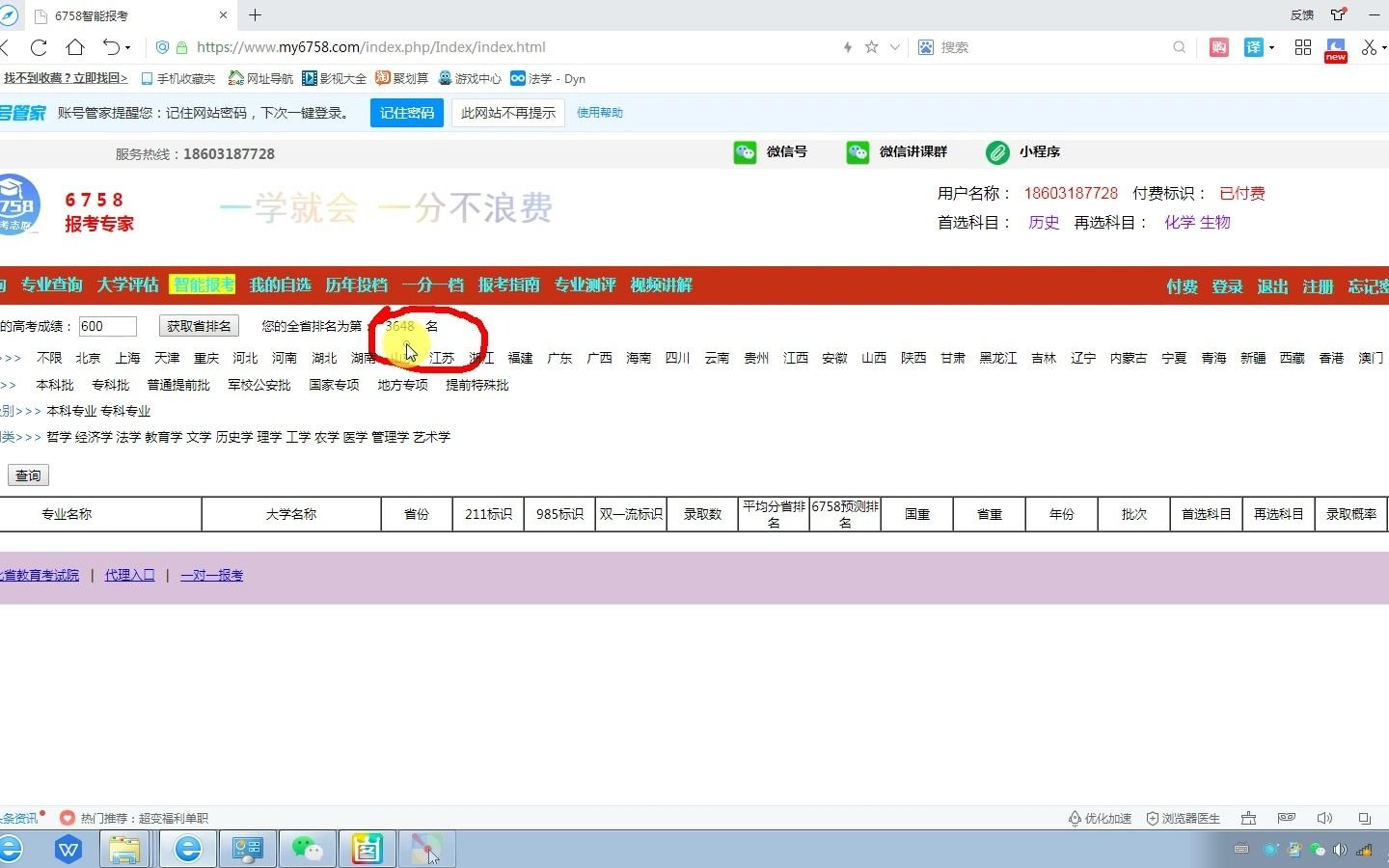Open WeChat from the taskbar
The width and height of the screenshot is (1389, 868).
(308, 849)
